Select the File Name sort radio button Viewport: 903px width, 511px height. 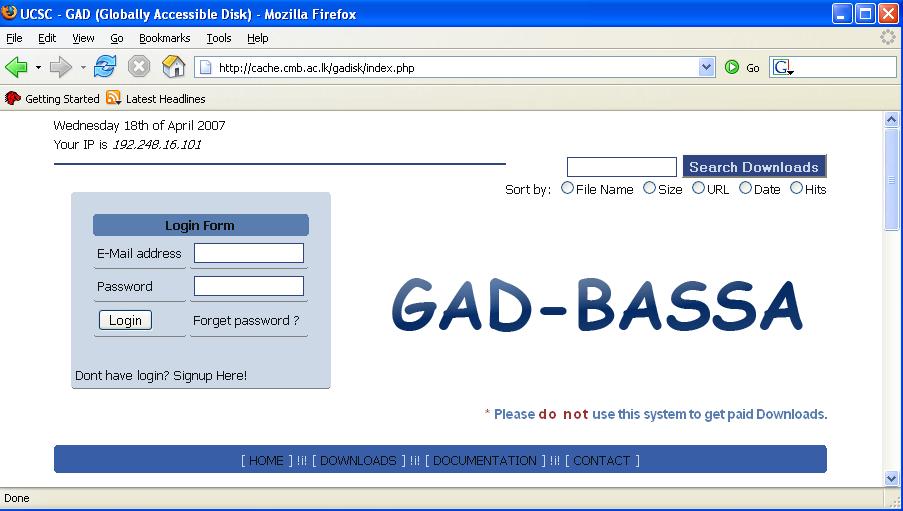click(568, 188)
